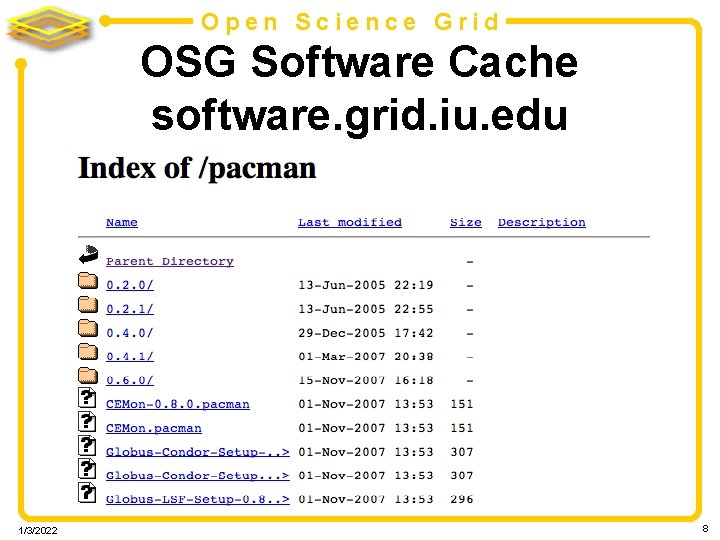This screenshot has height=540, width=720.
Task: Click the date 15-Nov-2007 16:18
Action: [x=366, y=380]
